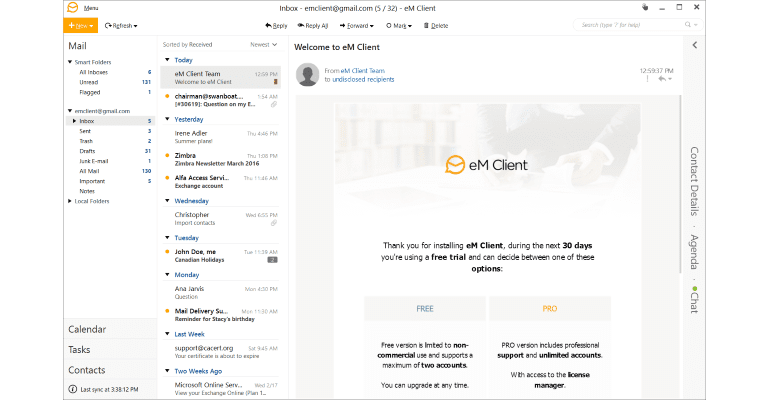This screenshot has width=770, height=400.
Task: Click the eM Client logo icon in title bar
Action: click(x=72, y=7)
